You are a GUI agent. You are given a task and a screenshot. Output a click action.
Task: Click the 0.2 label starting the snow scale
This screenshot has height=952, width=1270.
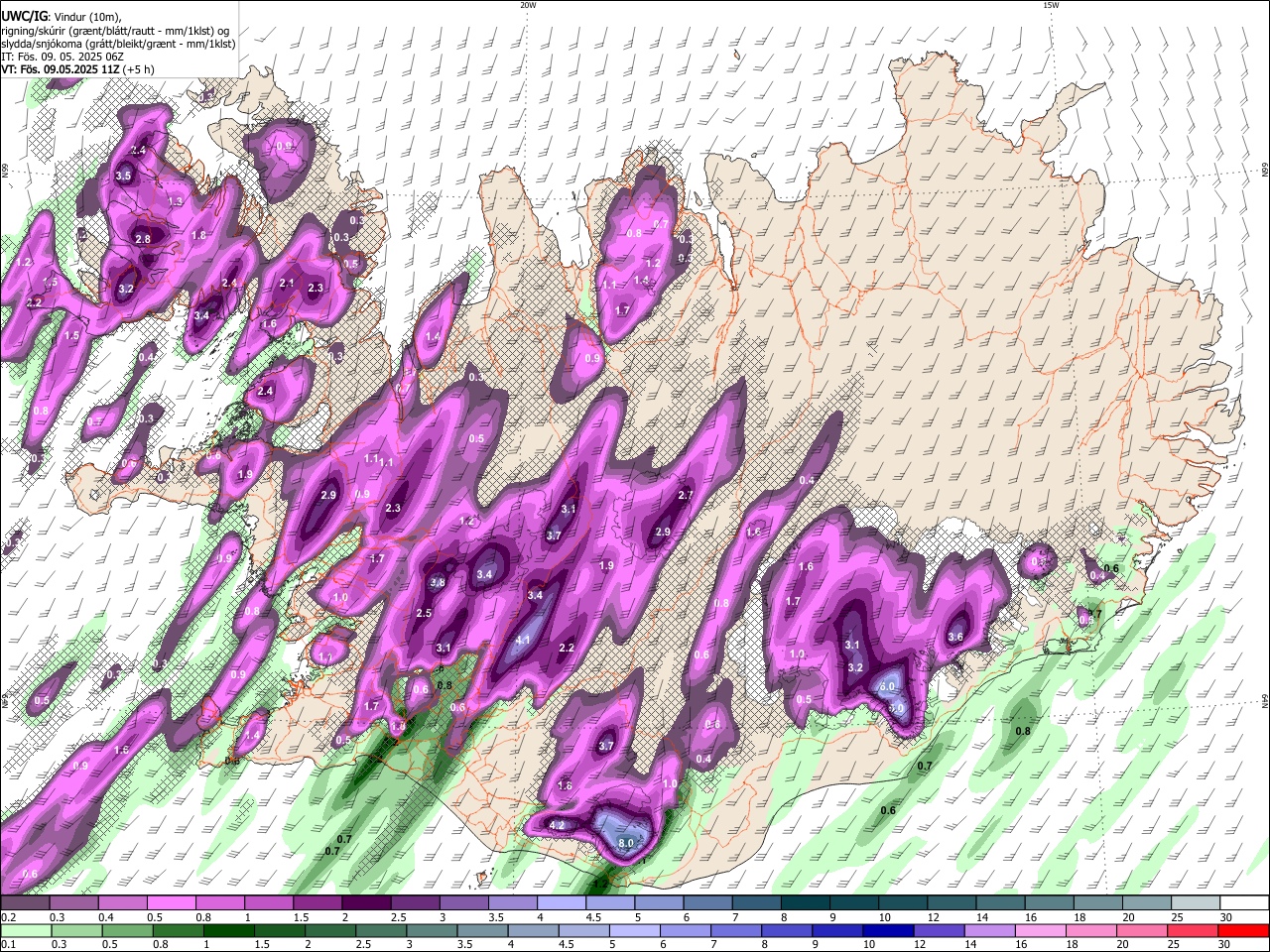tap(8, 918)
